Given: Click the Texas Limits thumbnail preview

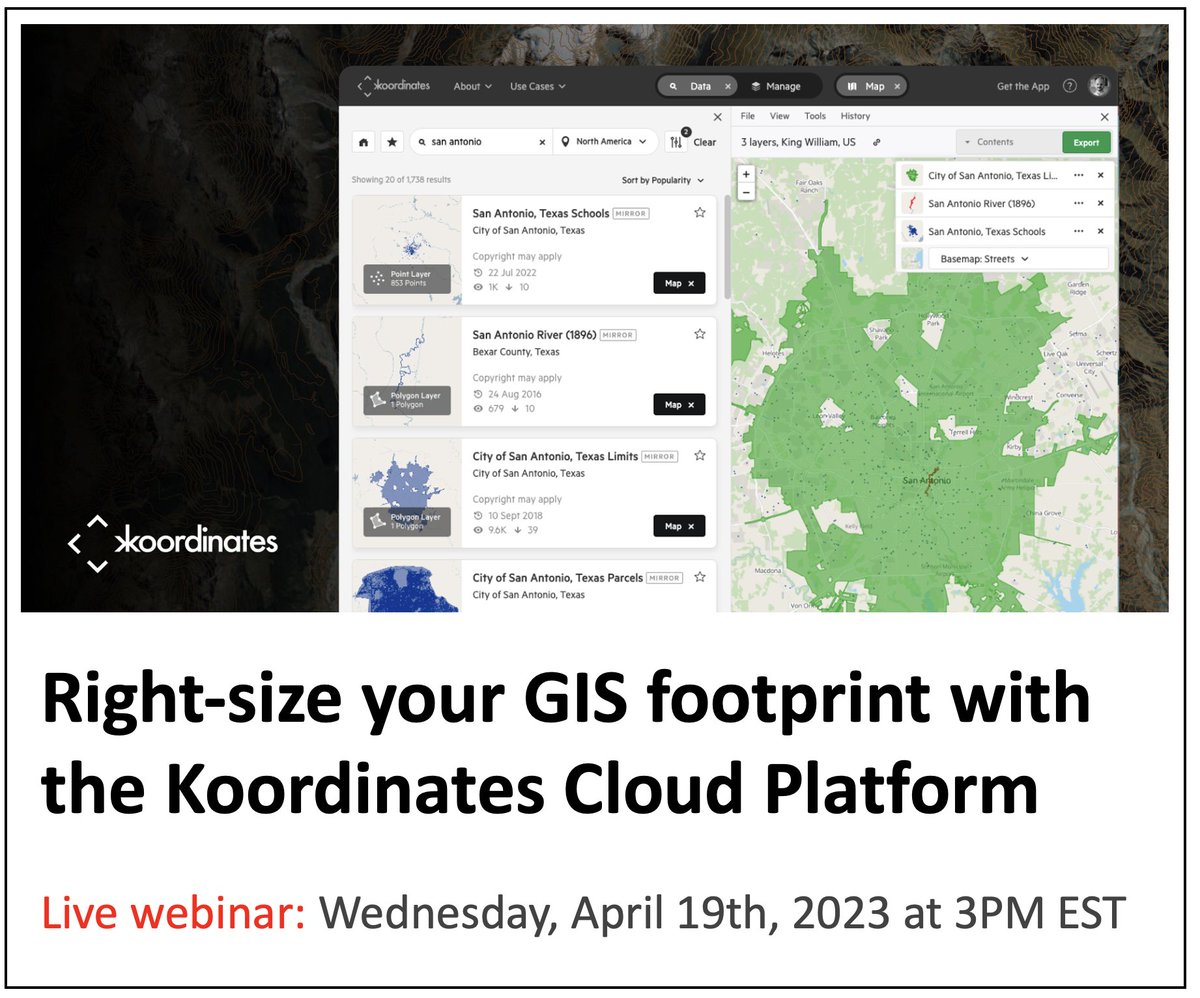Looking at the screenshot, I should (407, 492).
